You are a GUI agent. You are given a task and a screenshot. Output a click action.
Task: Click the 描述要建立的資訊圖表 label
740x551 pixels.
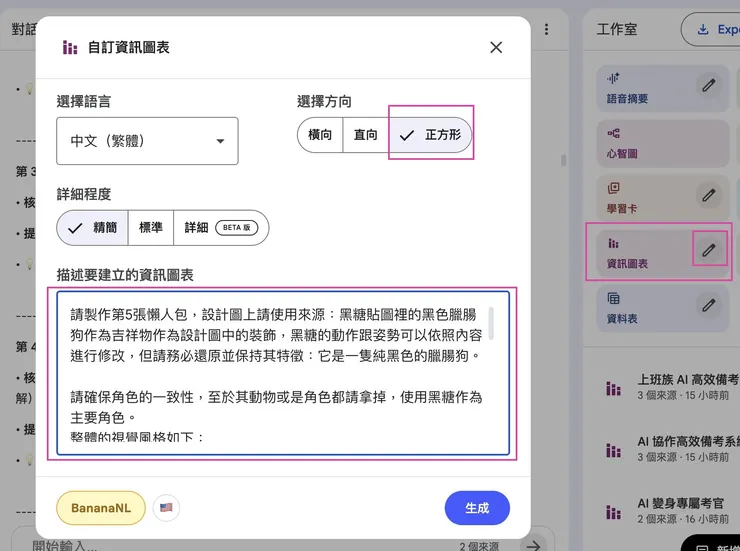(x=125, y=275)
